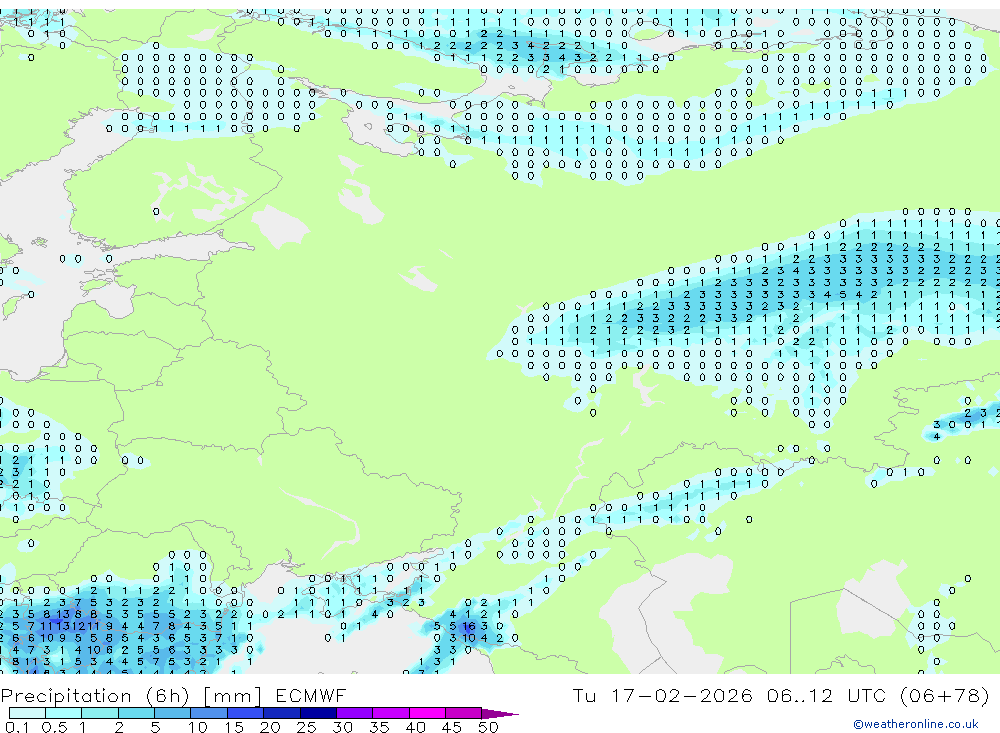Click the 'Precipitation (6h) [mm] ECMWF' title
This screenshot has height=733, width=1000.
[x=173, y=696]
